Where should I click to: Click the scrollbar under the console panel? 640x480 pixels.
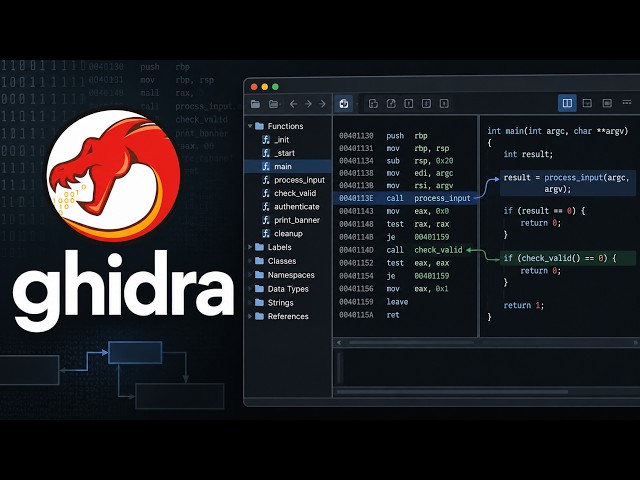[x=452, y=392]
